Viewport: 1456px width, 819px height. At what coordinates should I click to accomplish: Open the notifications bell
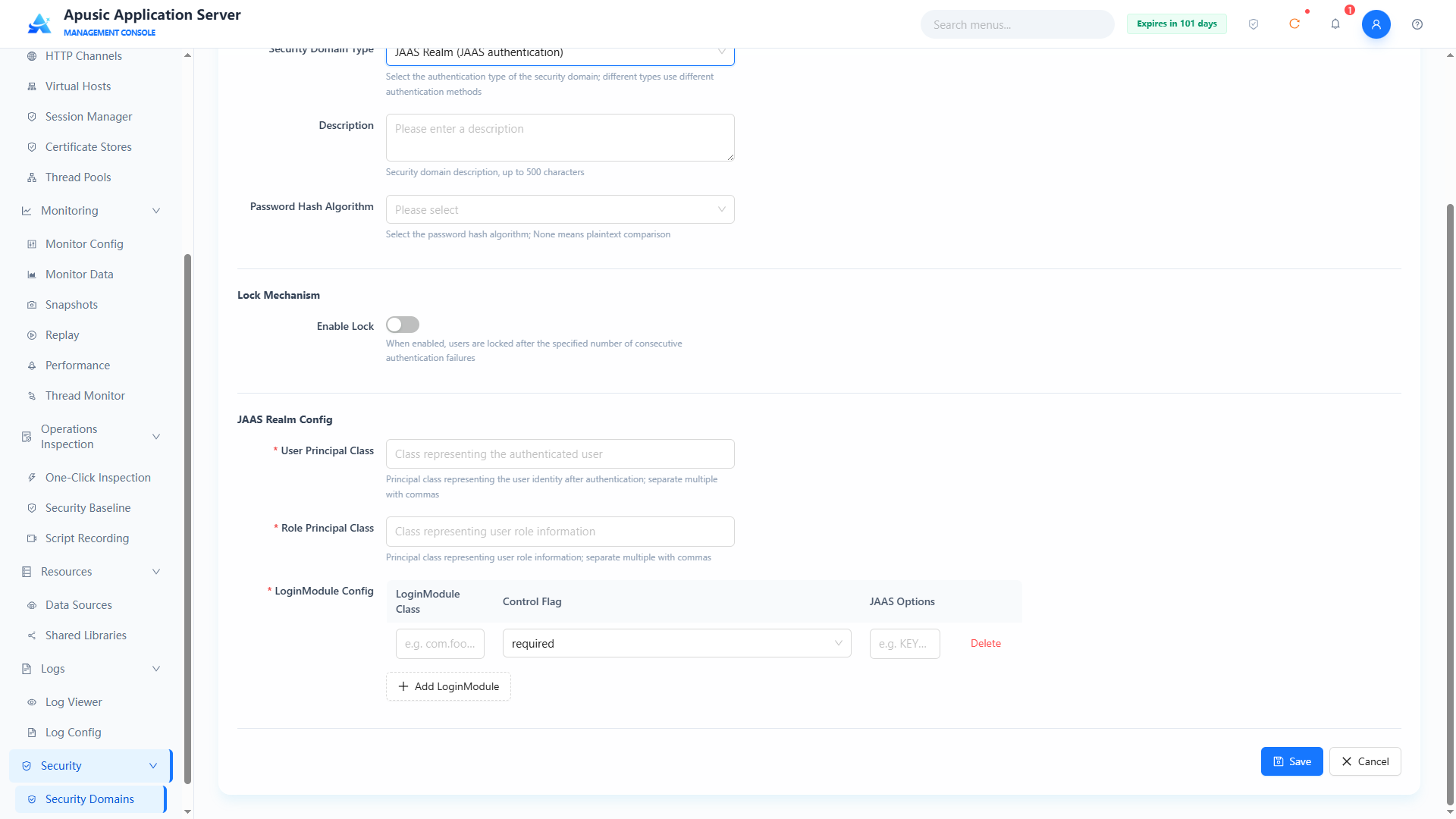click(x=1335, y=24)
